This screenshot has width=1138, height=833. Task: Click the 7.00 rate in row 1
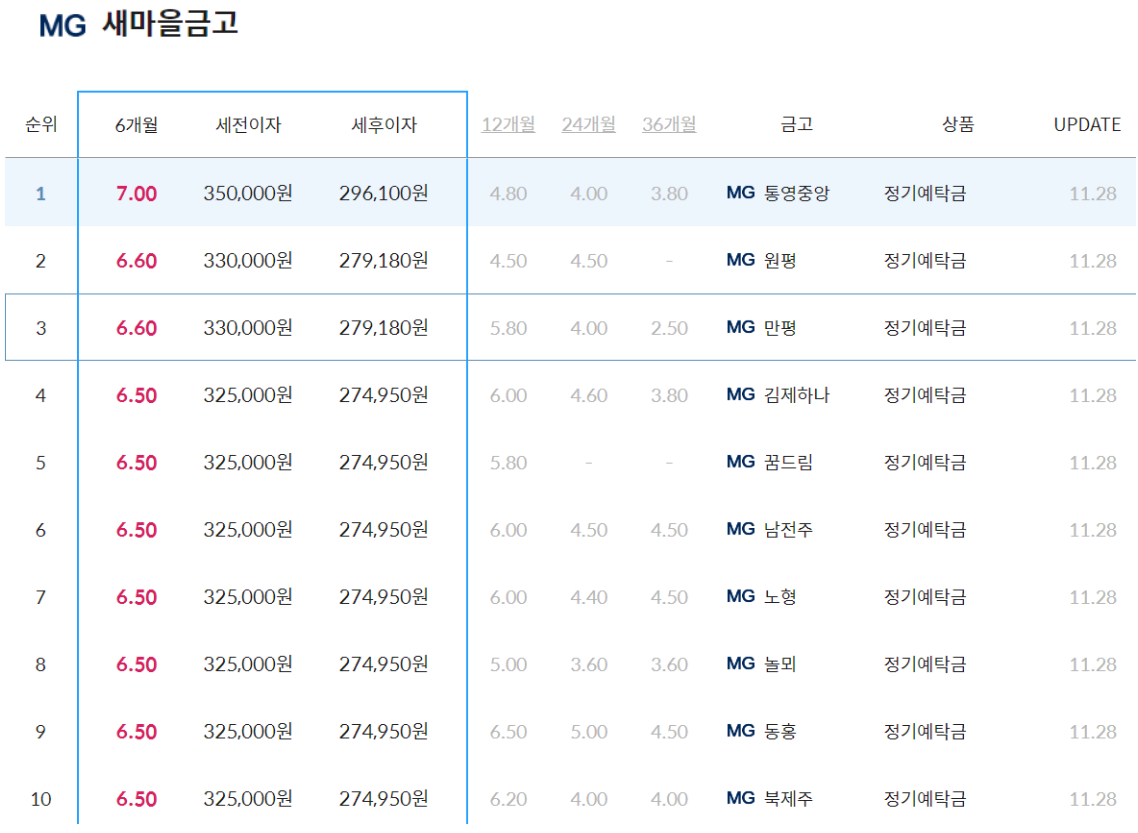[136, 194]
